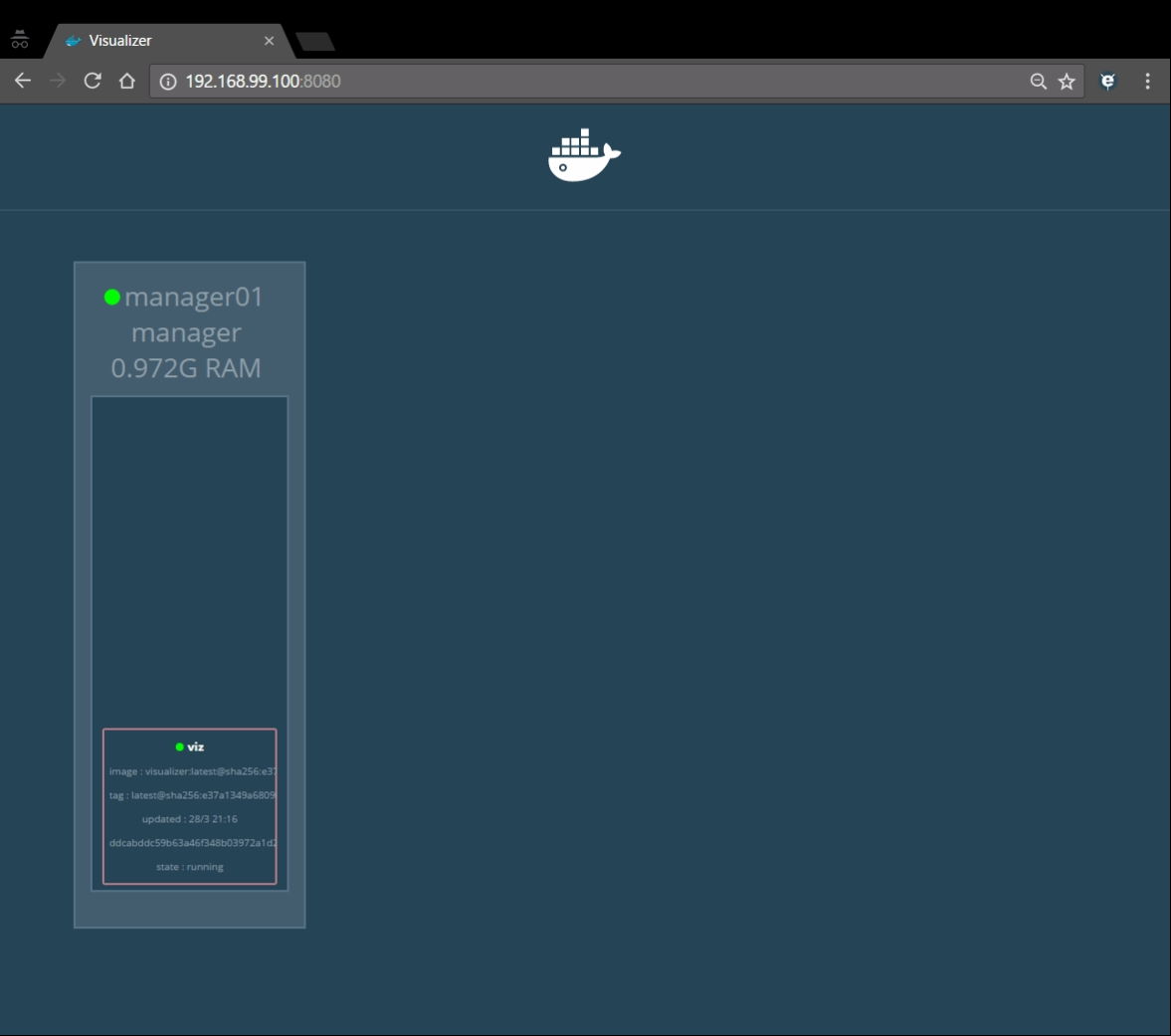Click the updated : 28/3 21:16 line
1171x1036 pixels.
(190, 819)
